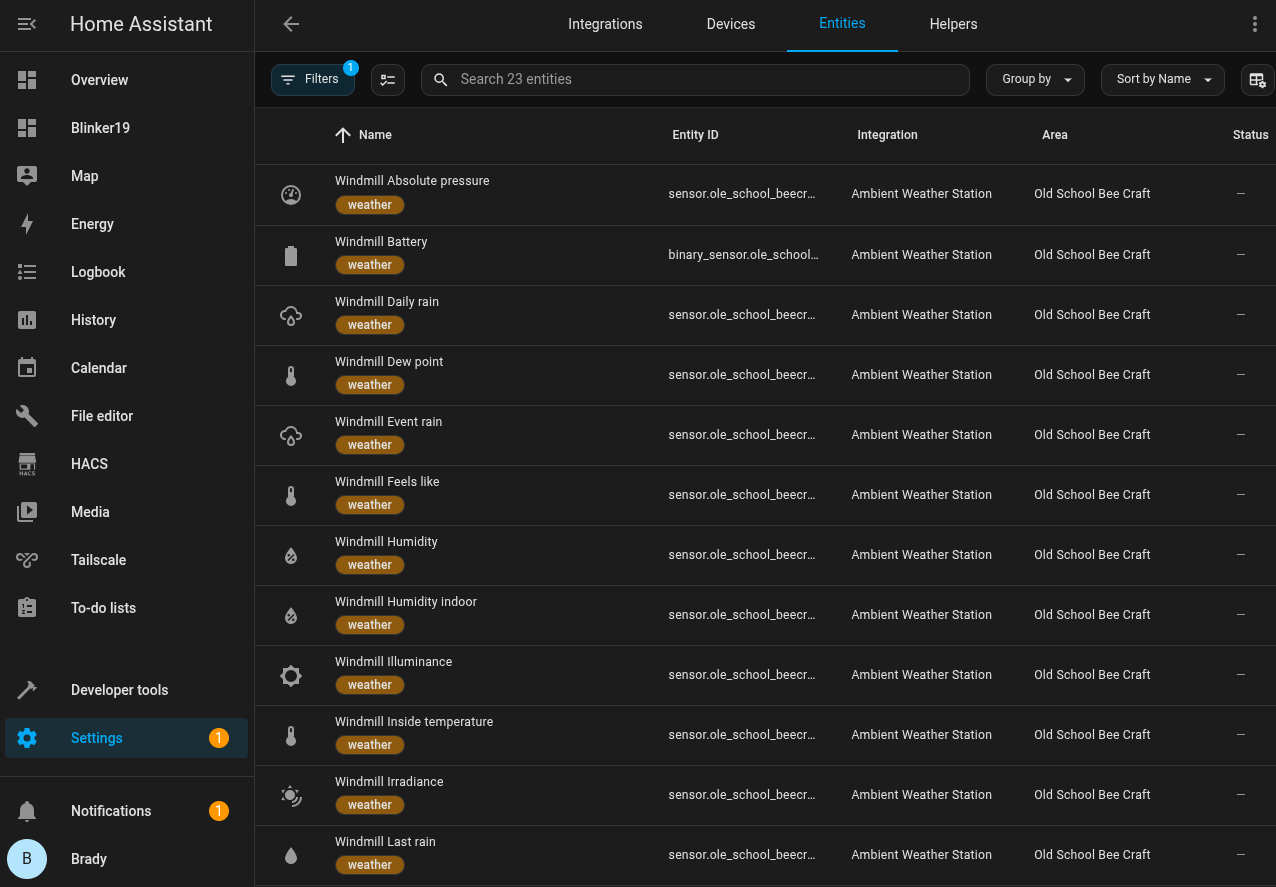Open the Tailscale icon
1276x887 pixels.
[27, 560]
